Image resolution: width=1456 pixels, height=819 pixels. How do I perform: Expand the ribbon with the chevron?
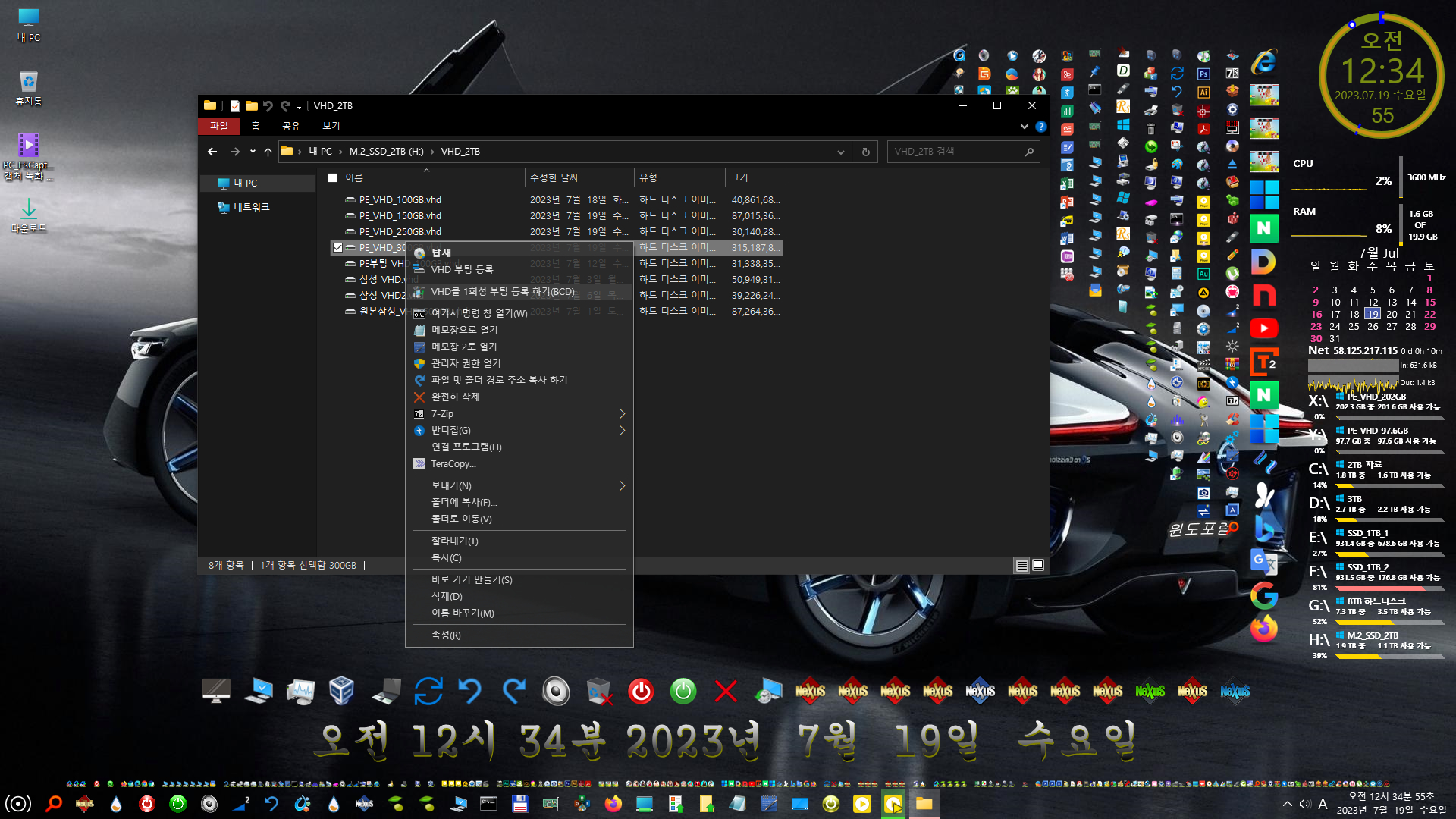[1025, 127]
